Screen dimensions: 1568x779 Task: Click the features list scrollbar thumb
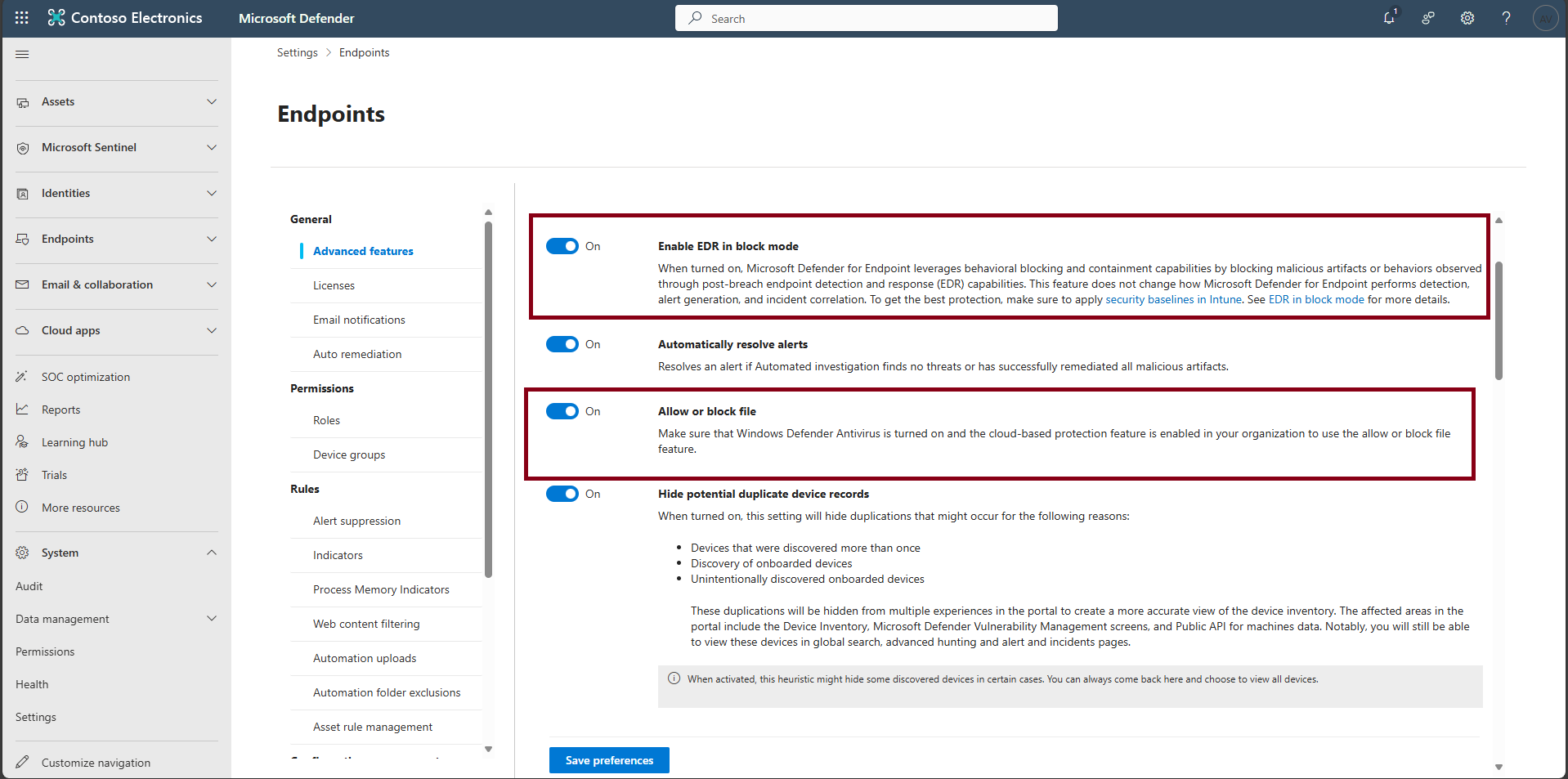pyautogui.click(x=1499, y=320)
